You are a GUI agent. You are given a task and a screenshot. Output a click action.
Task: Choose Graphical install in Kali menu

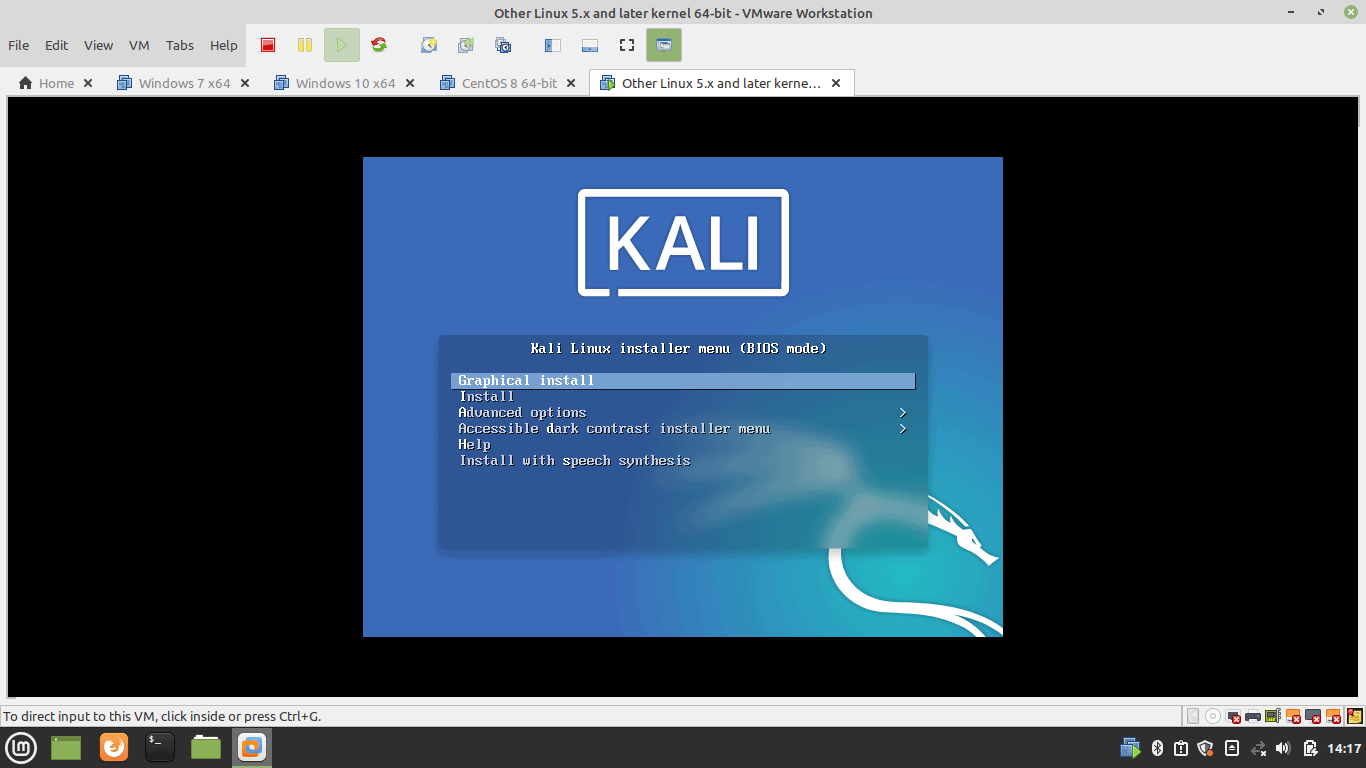683,381
